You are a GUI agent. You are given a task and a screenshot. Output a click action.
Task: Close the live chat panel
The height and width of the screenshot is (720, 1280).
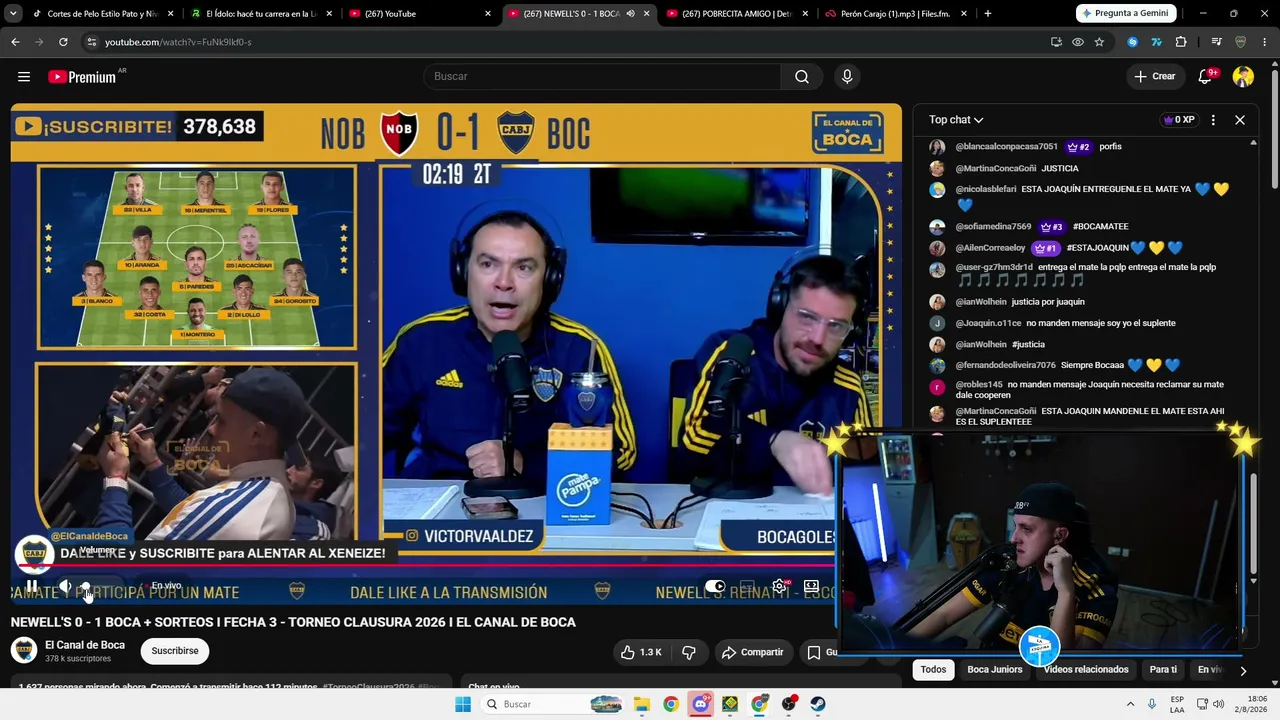1240,120
